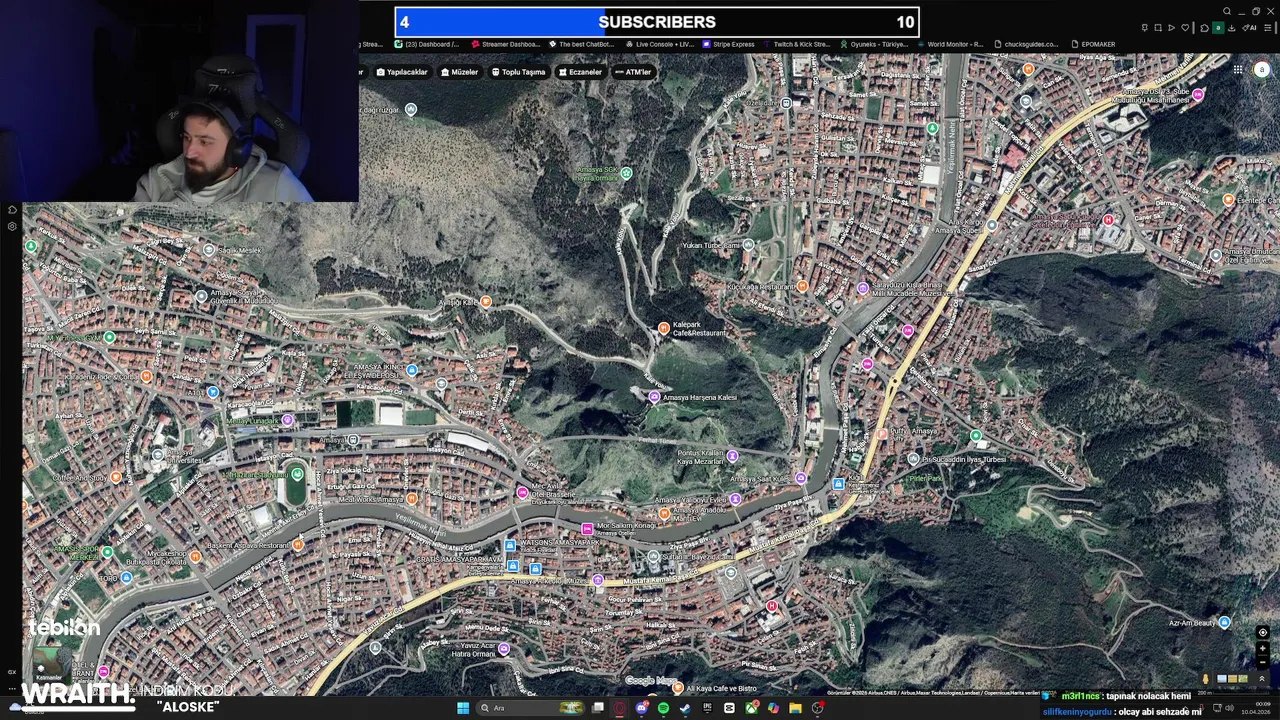Image resolution: width=1280 pixels, height=720 pixels.
Task: Open the EPOMAKER bookmark
Action: (1092, 44)
